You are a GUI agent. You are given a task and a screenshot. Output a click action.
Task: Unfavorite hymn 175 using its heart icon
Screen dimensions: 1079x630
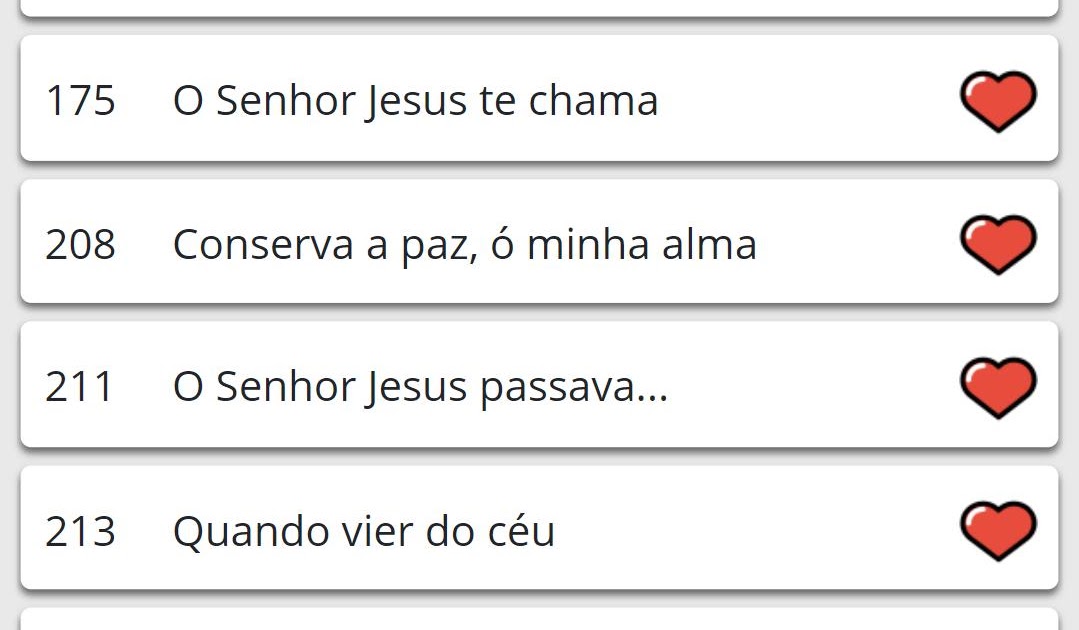click(x=997, y=101)
